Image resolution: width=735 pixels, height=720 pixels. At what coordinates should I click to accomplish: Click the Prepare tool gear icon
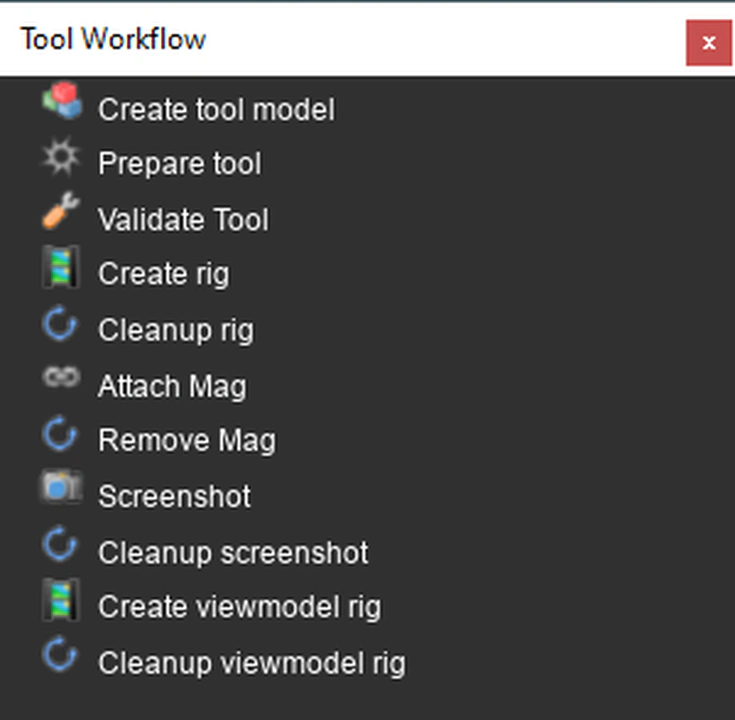(x=61, y=158)
